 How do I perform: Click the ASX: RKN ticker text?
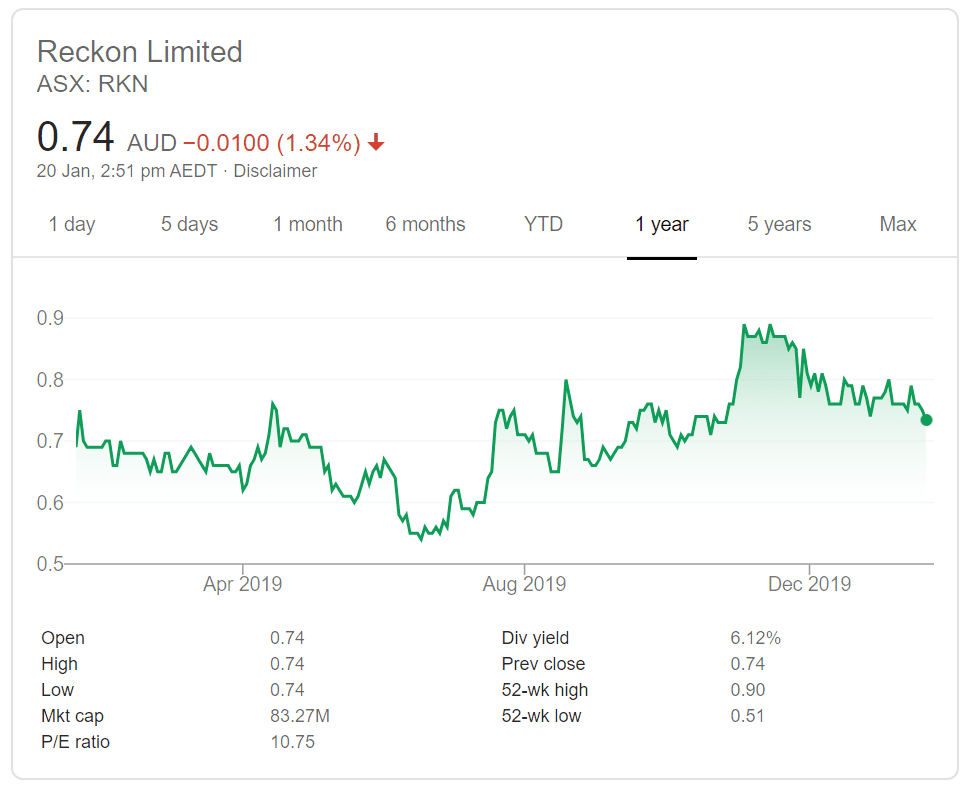tap(93, 84)
